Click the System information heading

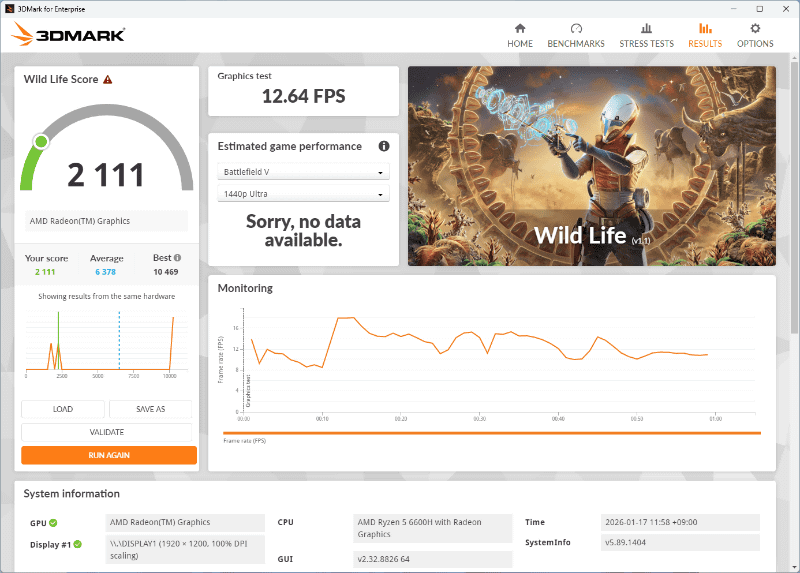tap(71, 493)
